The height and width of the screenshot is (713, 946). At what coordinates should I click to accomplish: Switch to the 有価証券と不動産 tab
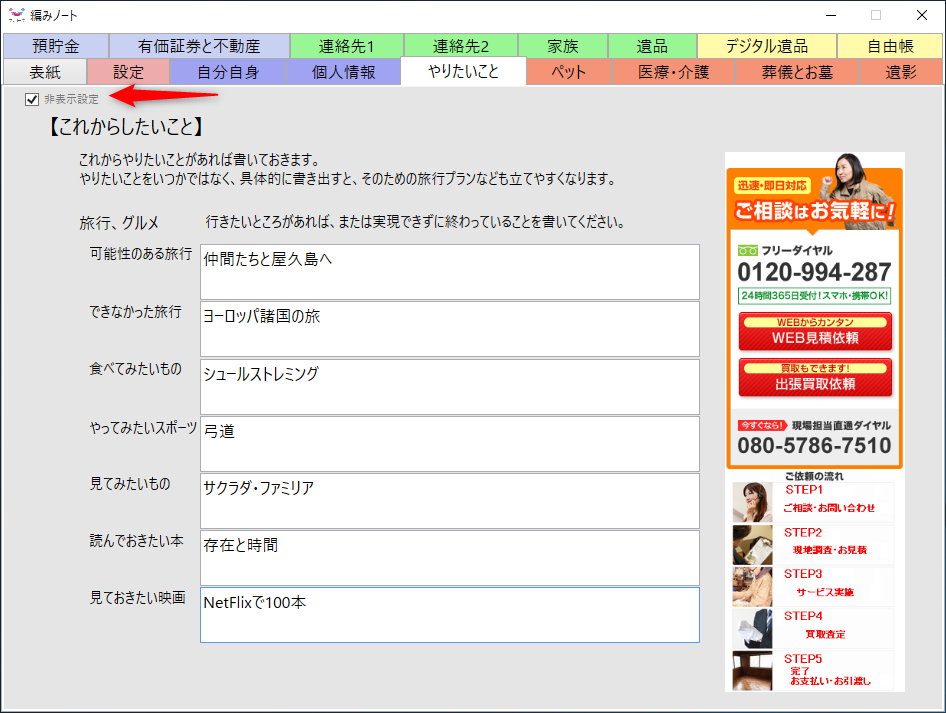(x=200, y=45)
